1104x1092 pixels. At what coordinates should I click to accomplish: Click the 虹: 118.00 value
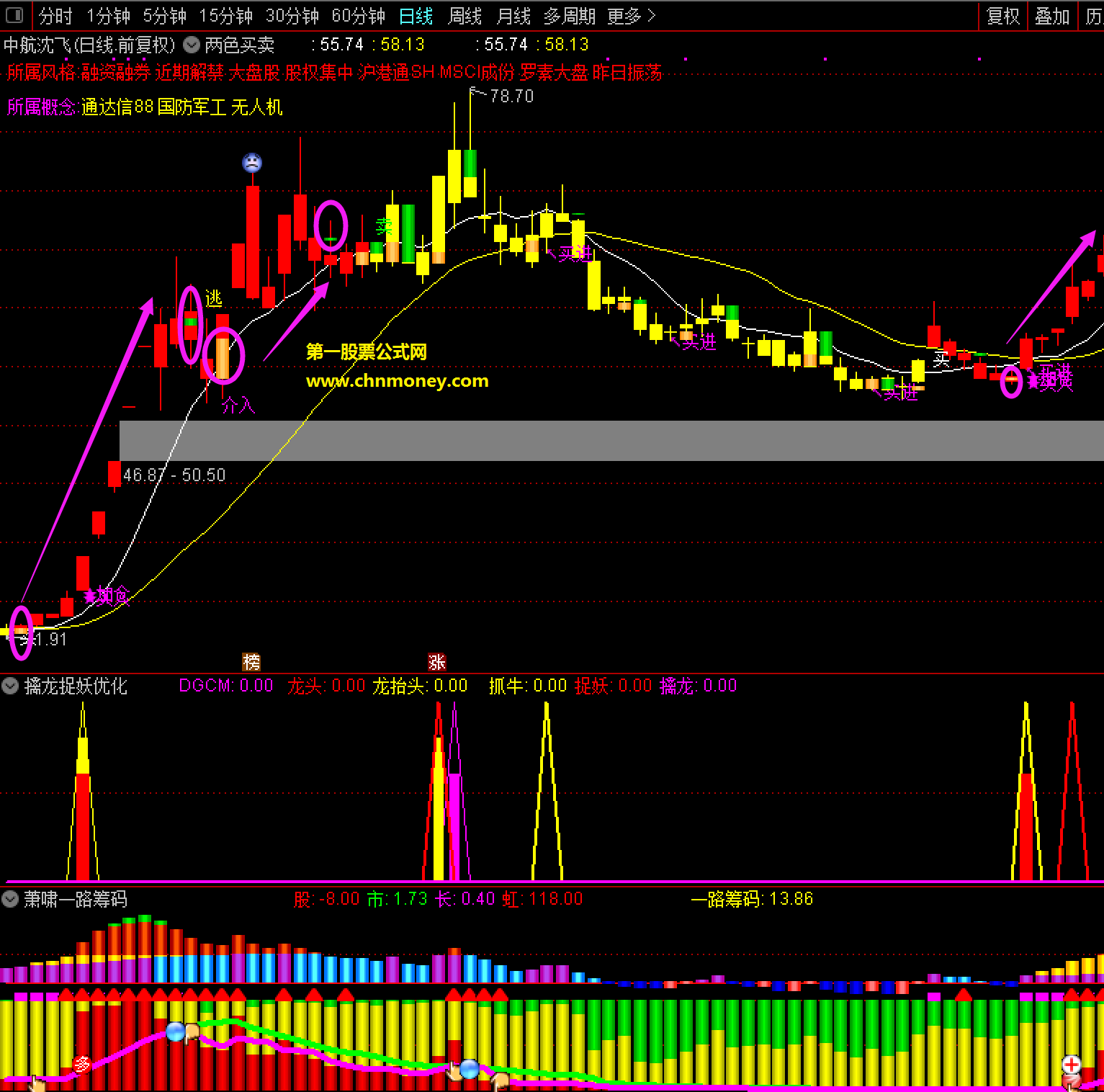click(x=542, y=899)
